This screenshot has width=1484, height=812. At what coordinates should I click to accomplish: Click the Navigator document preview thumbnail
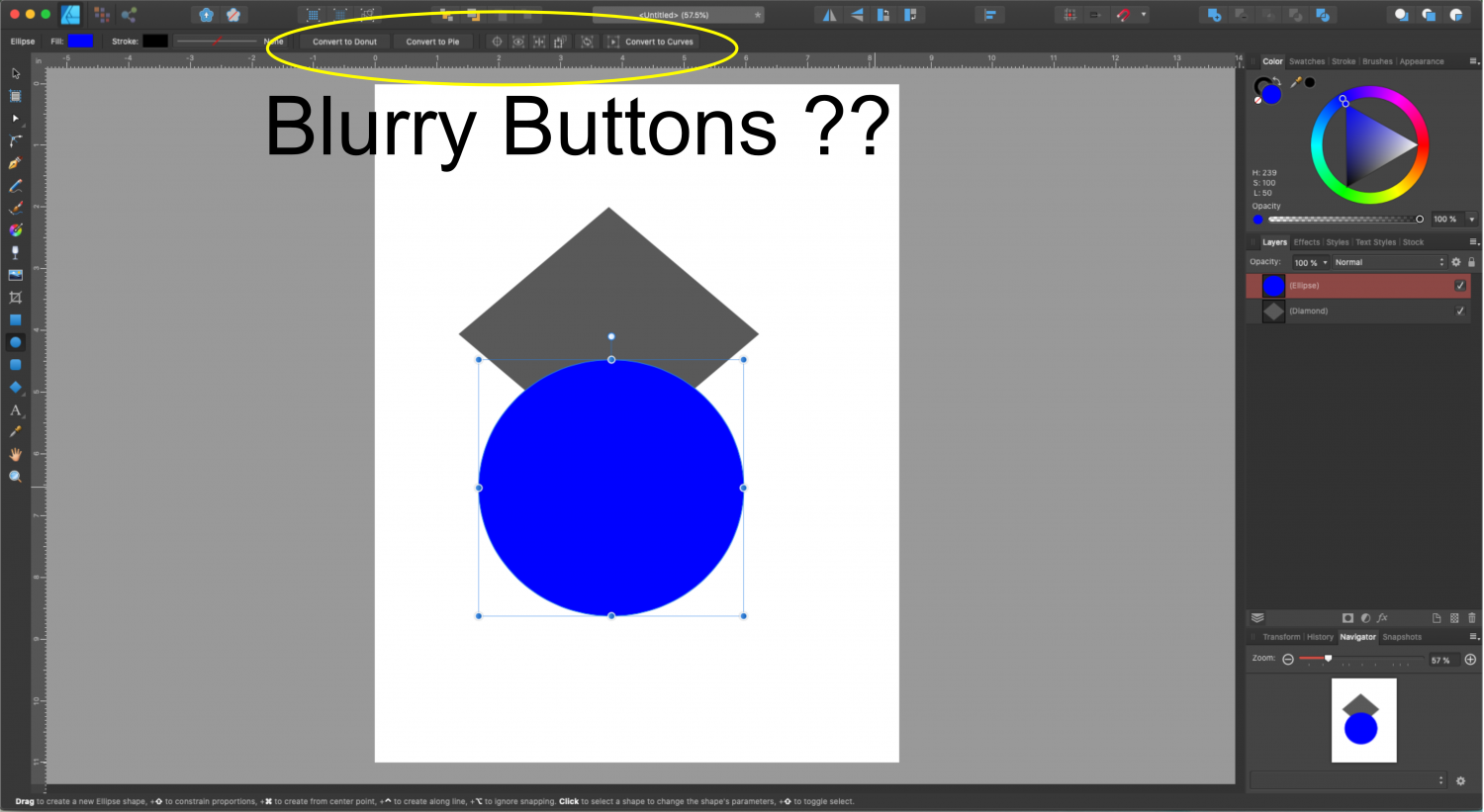coord(1363,720)
